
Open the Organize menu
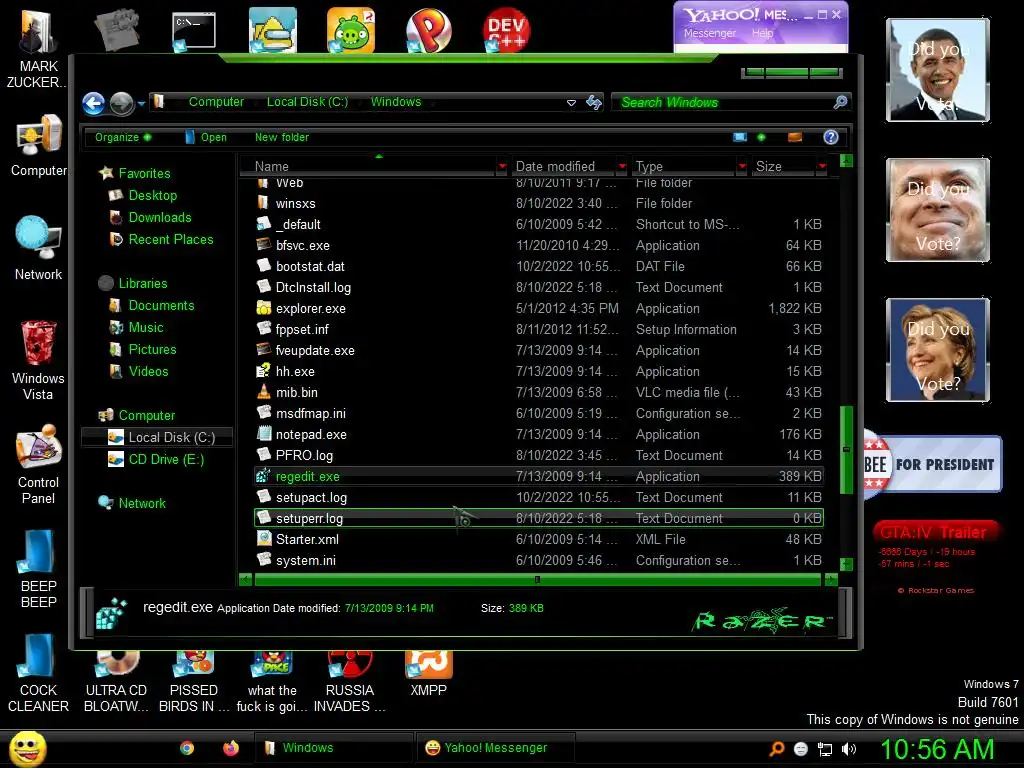click(x=123, y=137)
